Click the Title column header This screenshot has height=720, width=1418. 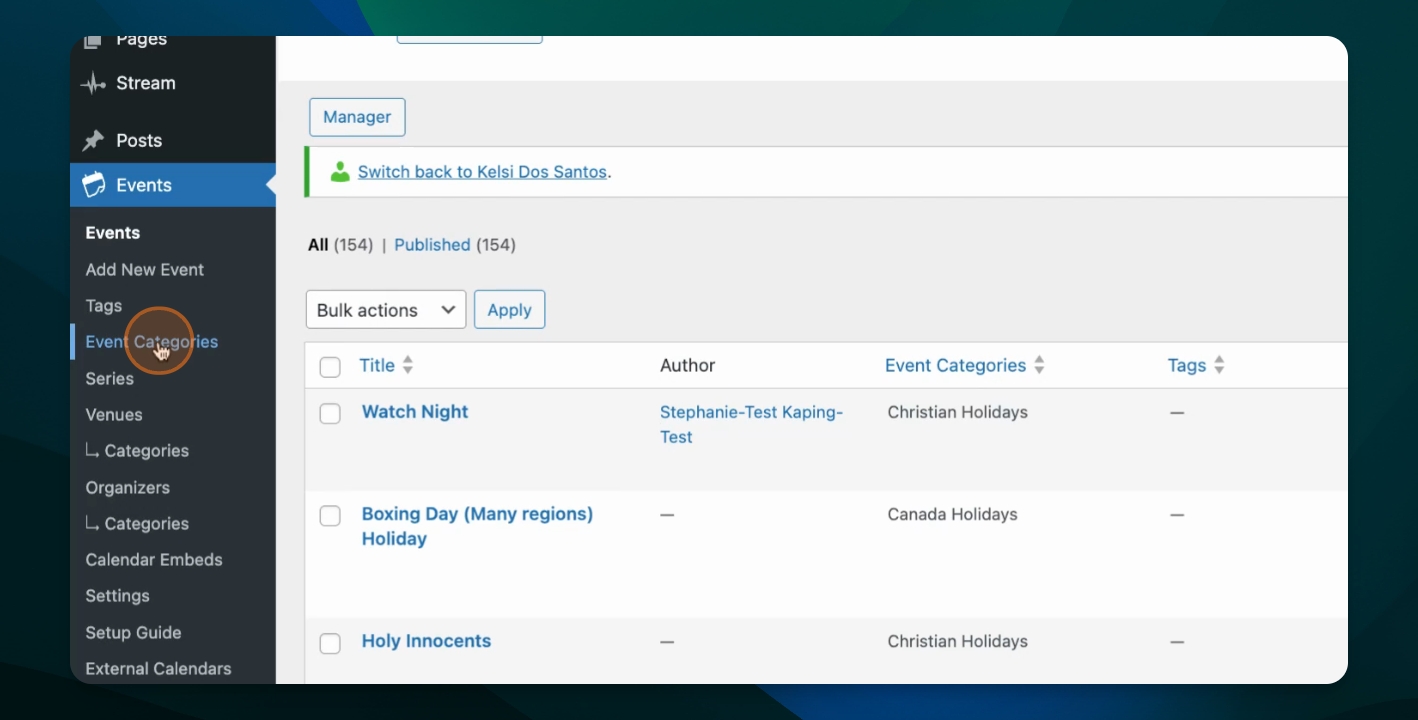(377, 366)
